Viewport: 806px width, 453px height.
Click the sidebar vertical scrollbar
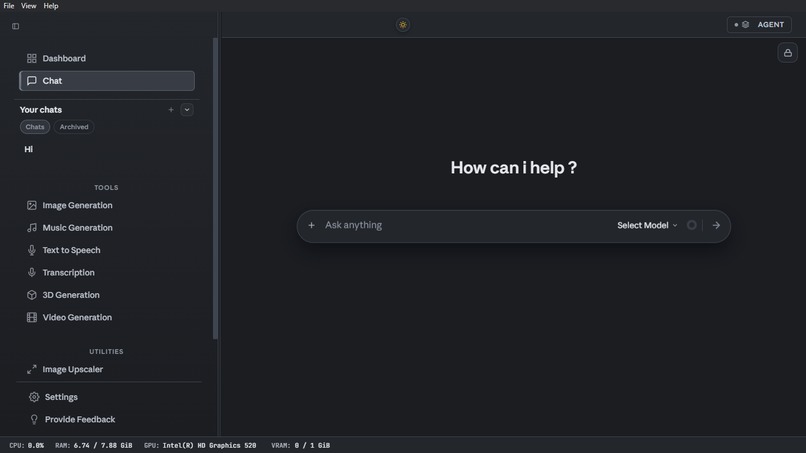point(215,188)
